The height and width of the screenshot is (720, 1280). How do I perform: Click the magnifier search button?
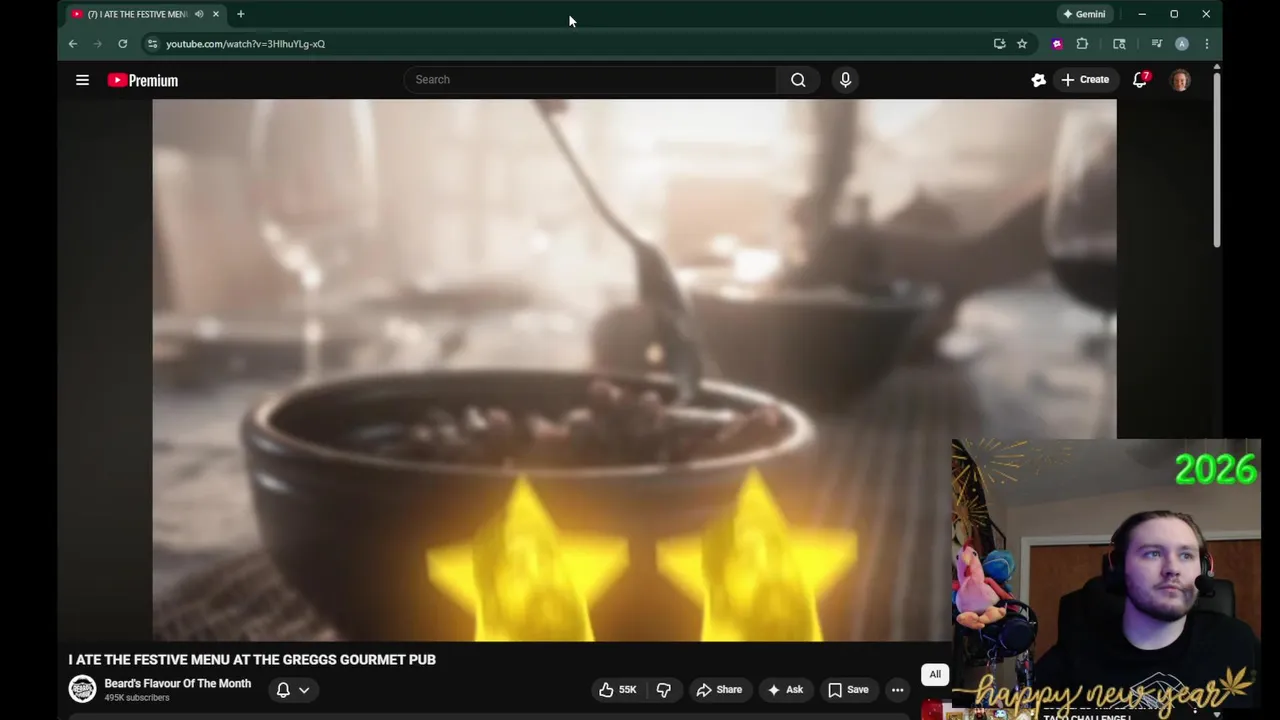798,80
